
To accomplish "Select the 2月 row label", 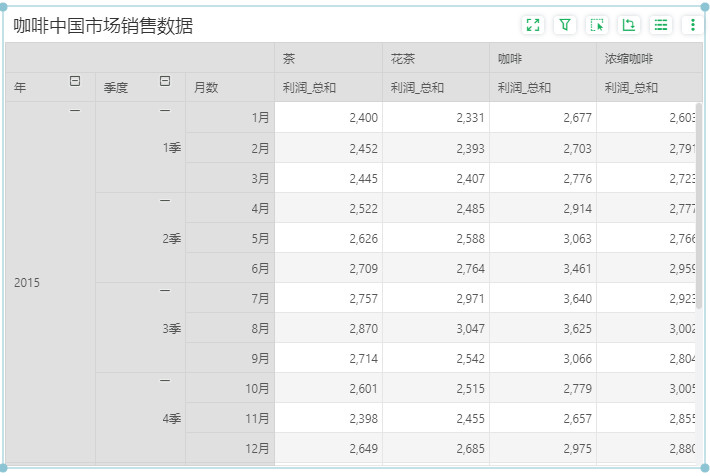I will click(x=230, y=148).
